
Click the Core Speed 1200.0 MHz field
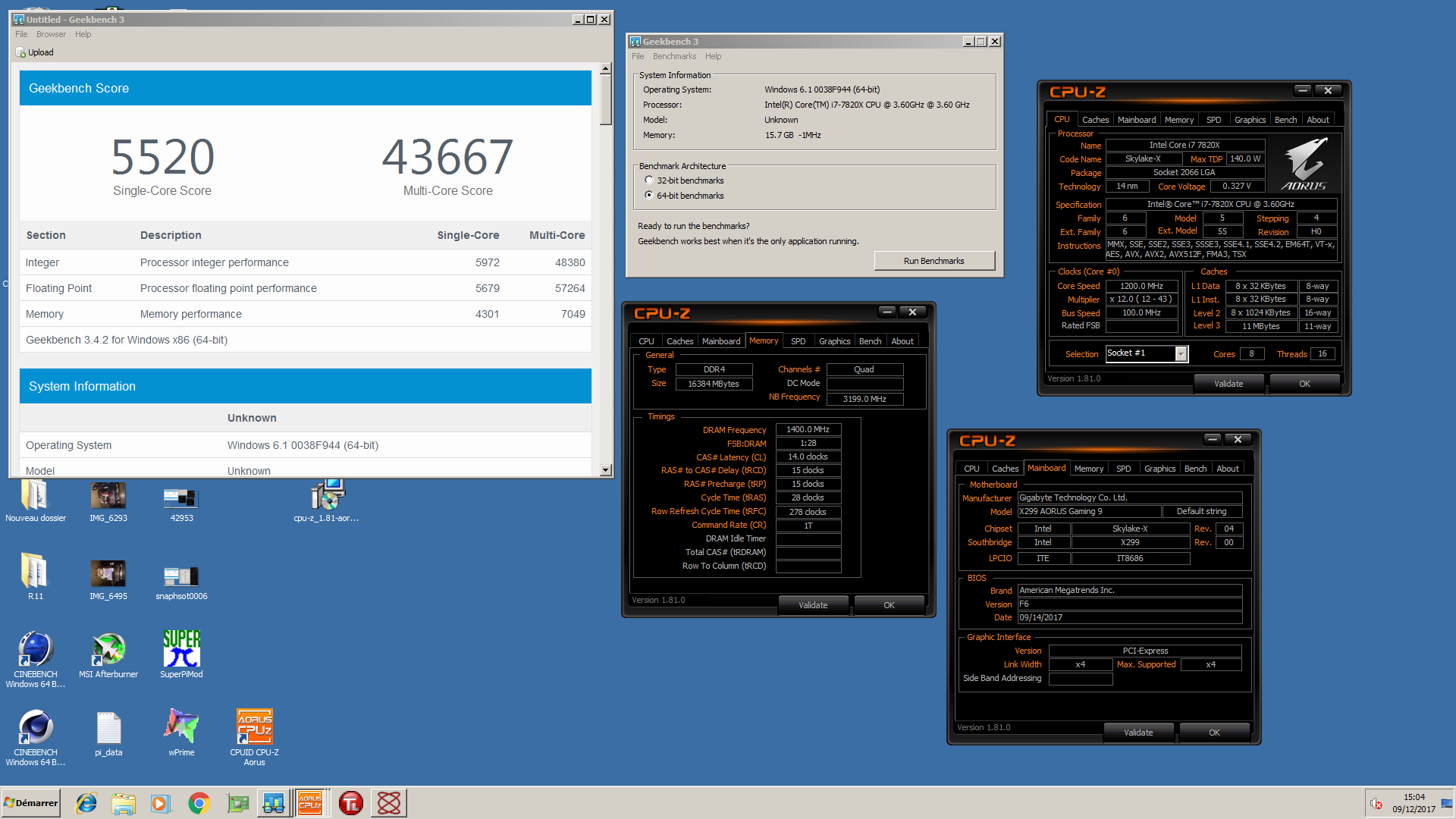point(1141,286)
